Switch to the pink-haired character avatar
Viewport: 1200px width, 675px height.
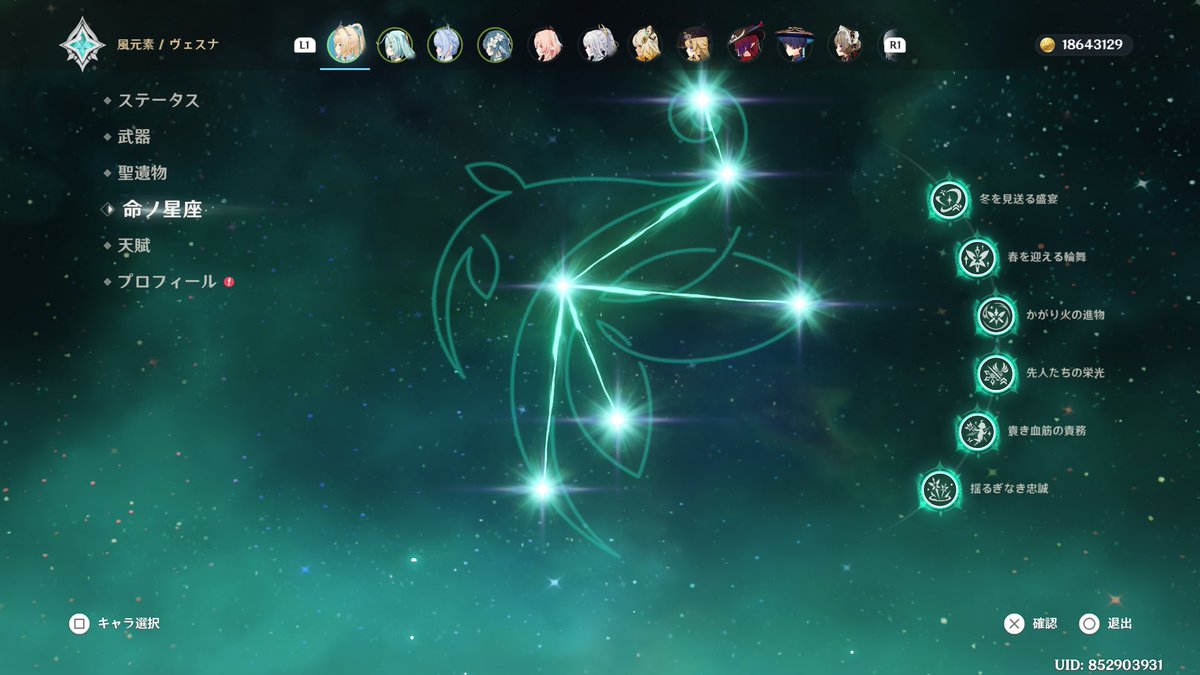[x=545, y=44]
